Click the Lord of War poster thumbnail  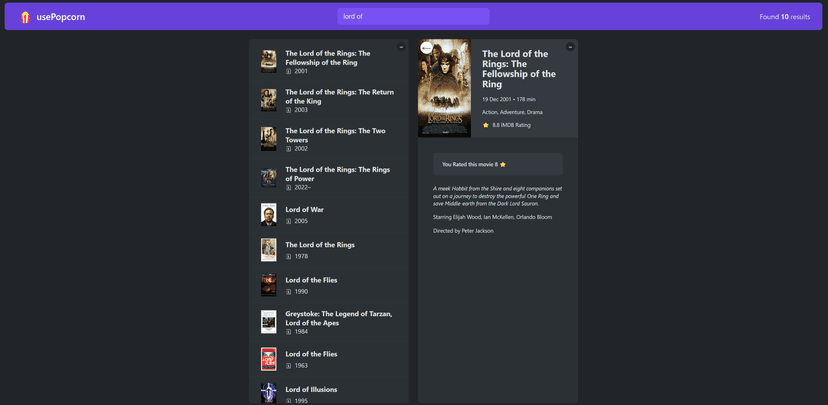pos(268,215)
